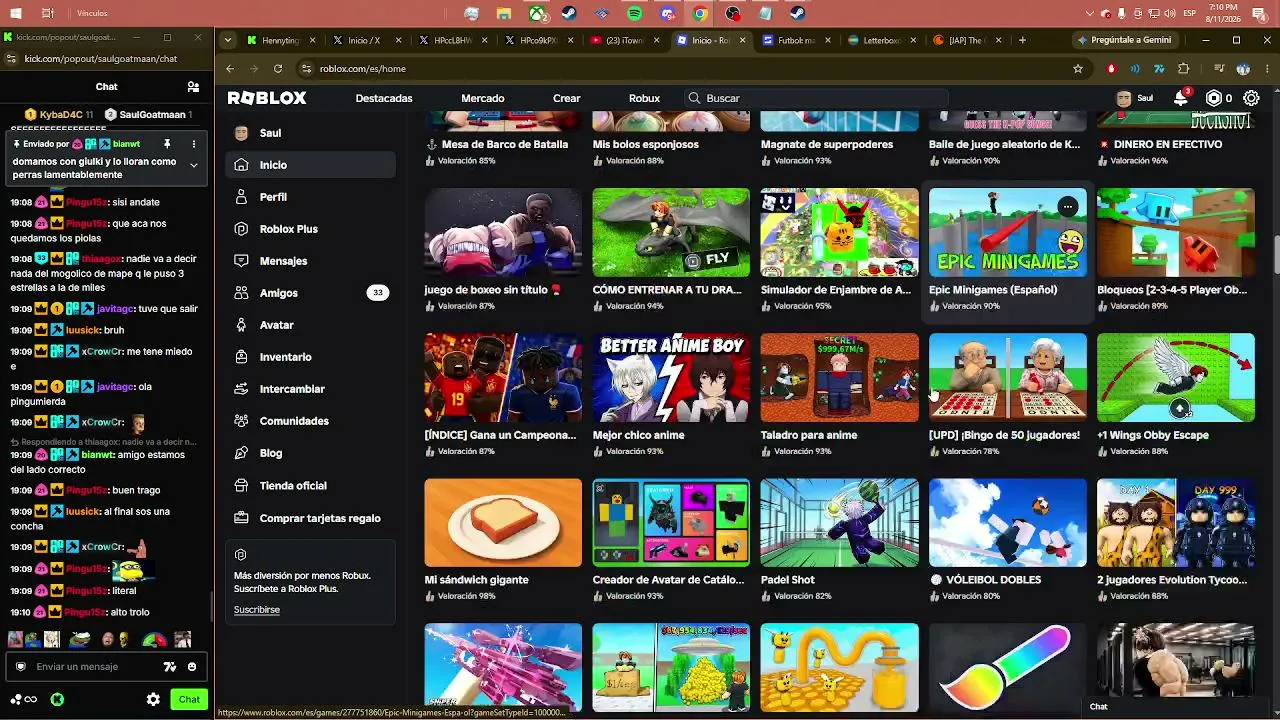The width and height of the screenshot is (1280, 720).
Task: Open Intercambiar in the Roblox sidebar
Action: pos(311,389)
